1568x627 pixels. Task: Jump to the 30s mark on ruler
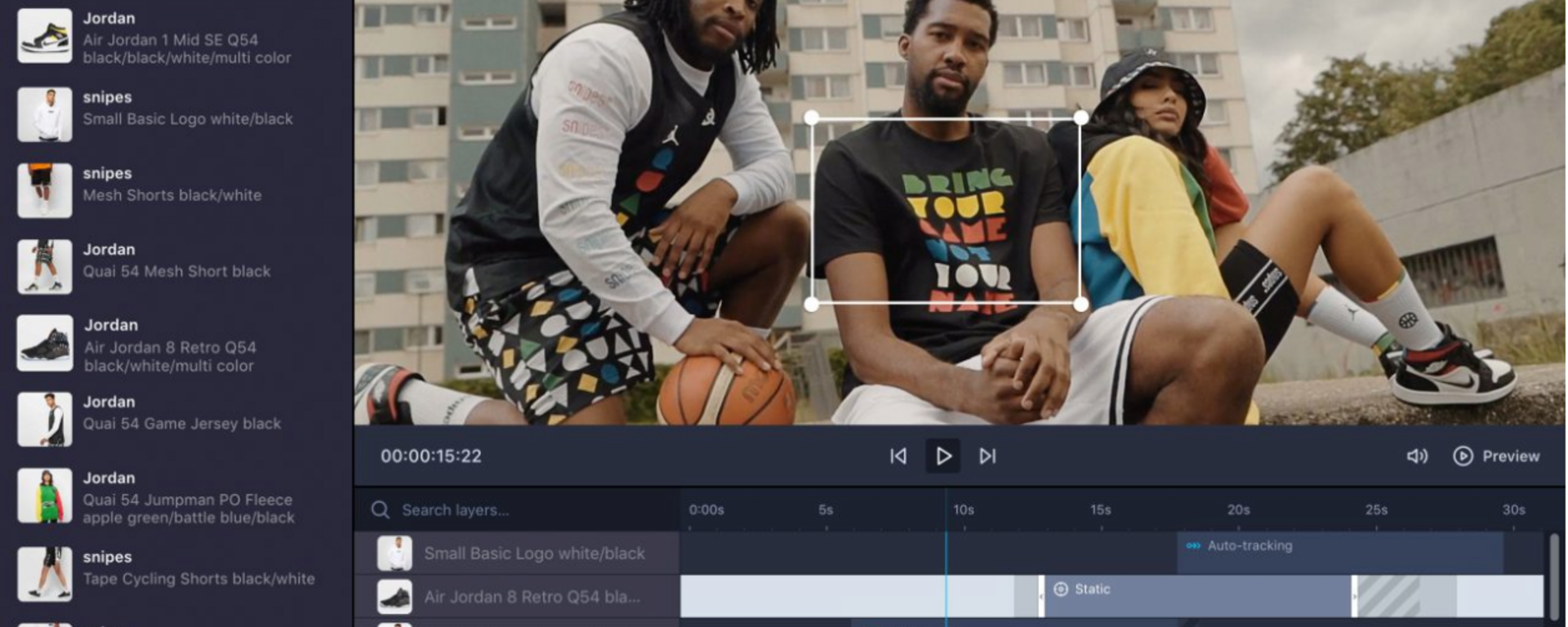(x=1514, y=510)
